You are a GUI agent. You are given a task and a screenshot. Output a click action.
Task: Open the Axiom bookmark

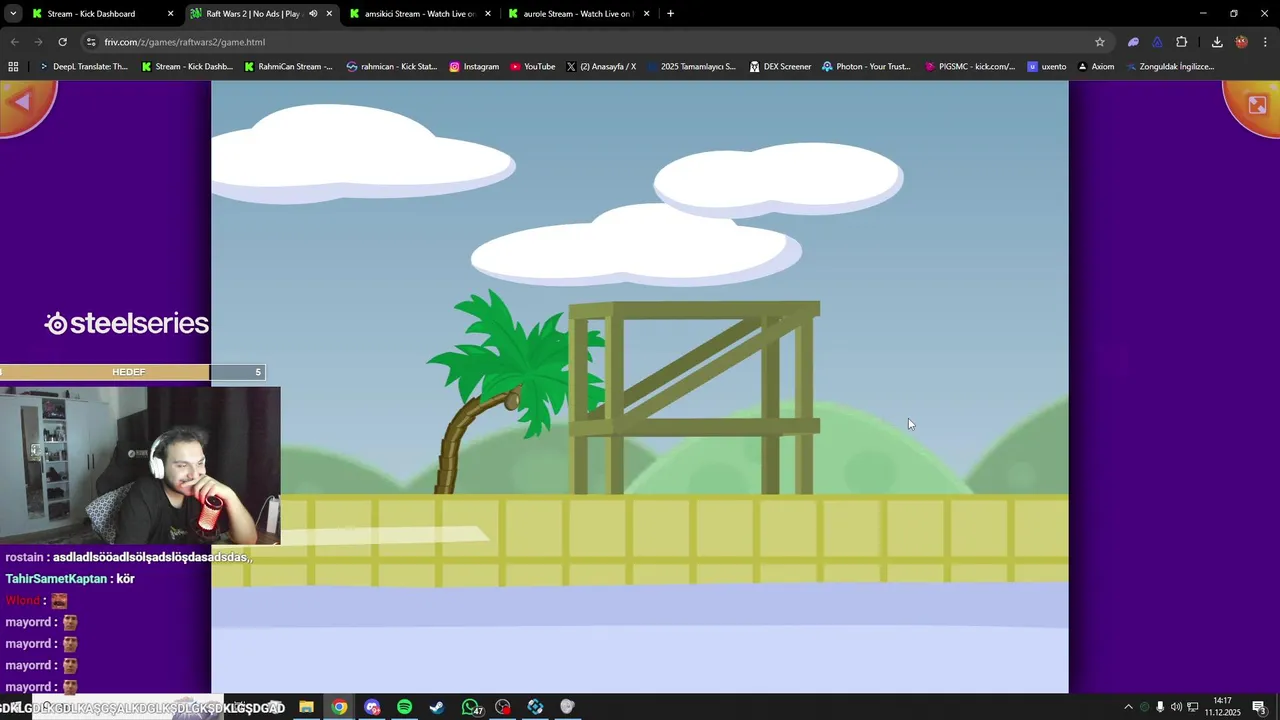pos(1096,67)
